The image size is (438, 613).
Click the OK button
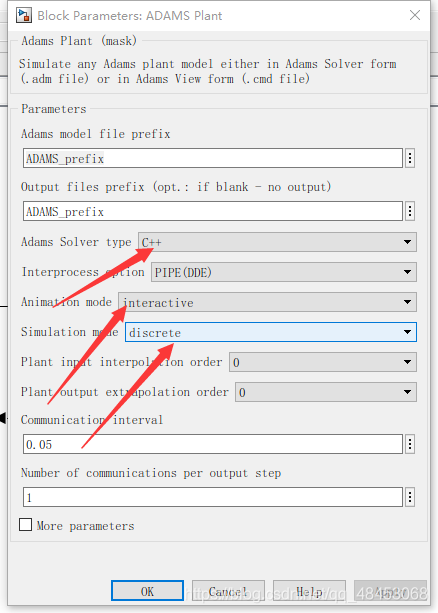(147, 591)
